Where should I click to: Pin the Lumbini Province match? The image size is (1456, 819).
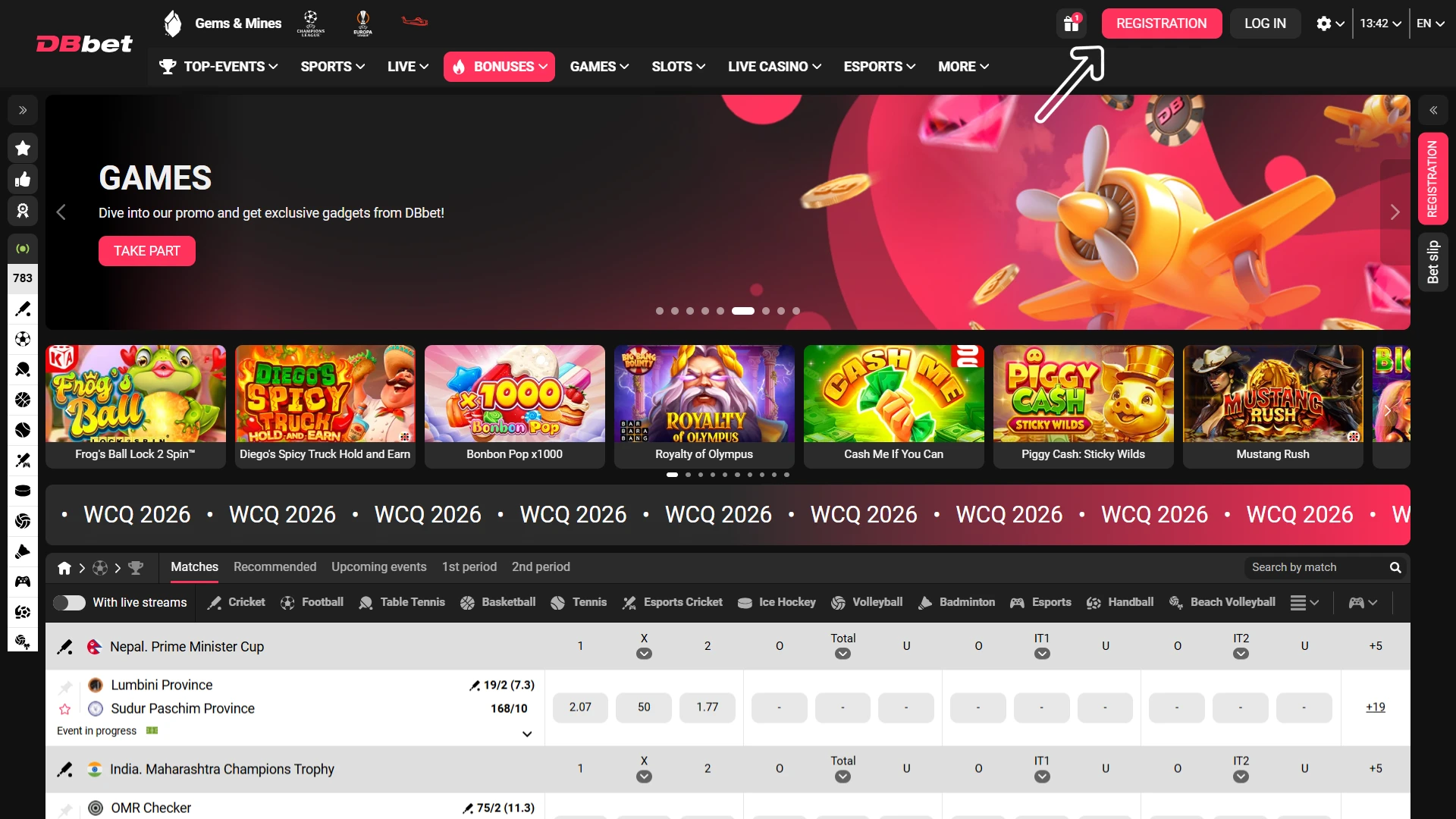point(65,687)
